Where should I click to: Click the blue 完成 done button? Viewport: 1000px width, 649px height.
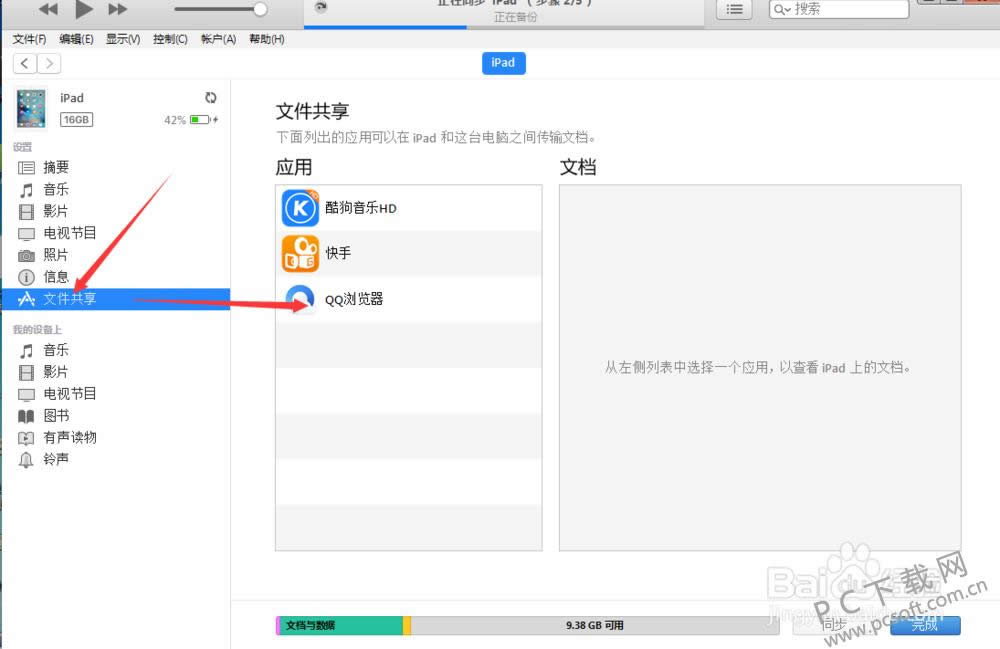coord(925,625)
